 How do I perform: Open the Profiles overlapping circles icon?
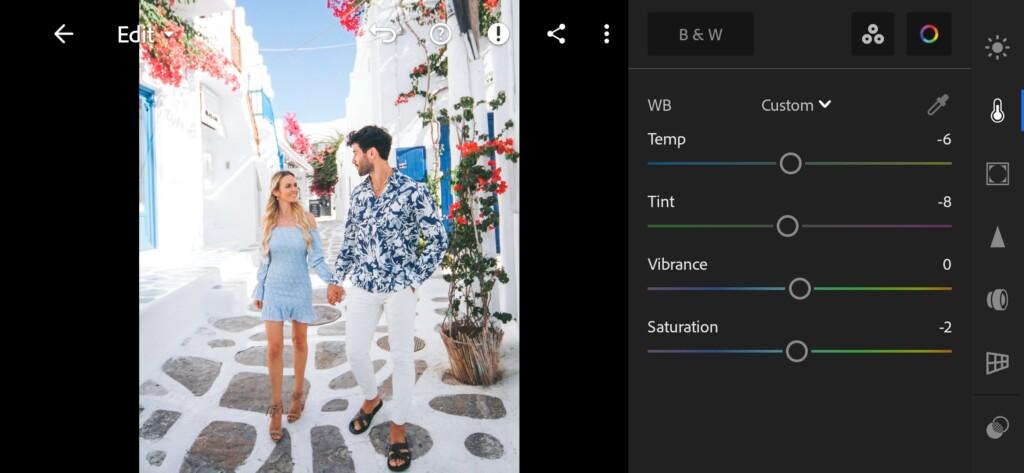click(x=997, y=428)
